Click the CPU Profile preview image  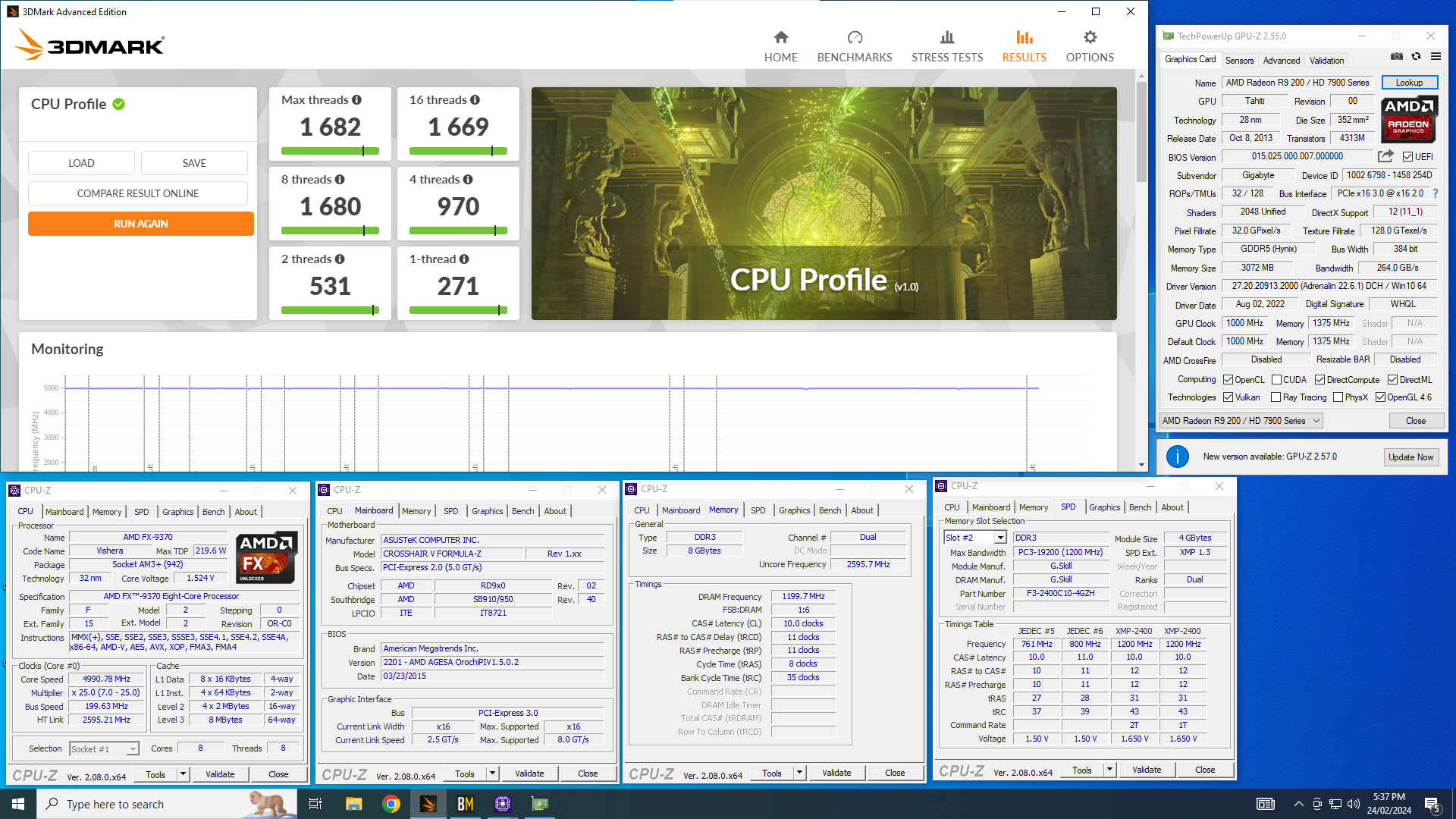(x=824, y=203)
